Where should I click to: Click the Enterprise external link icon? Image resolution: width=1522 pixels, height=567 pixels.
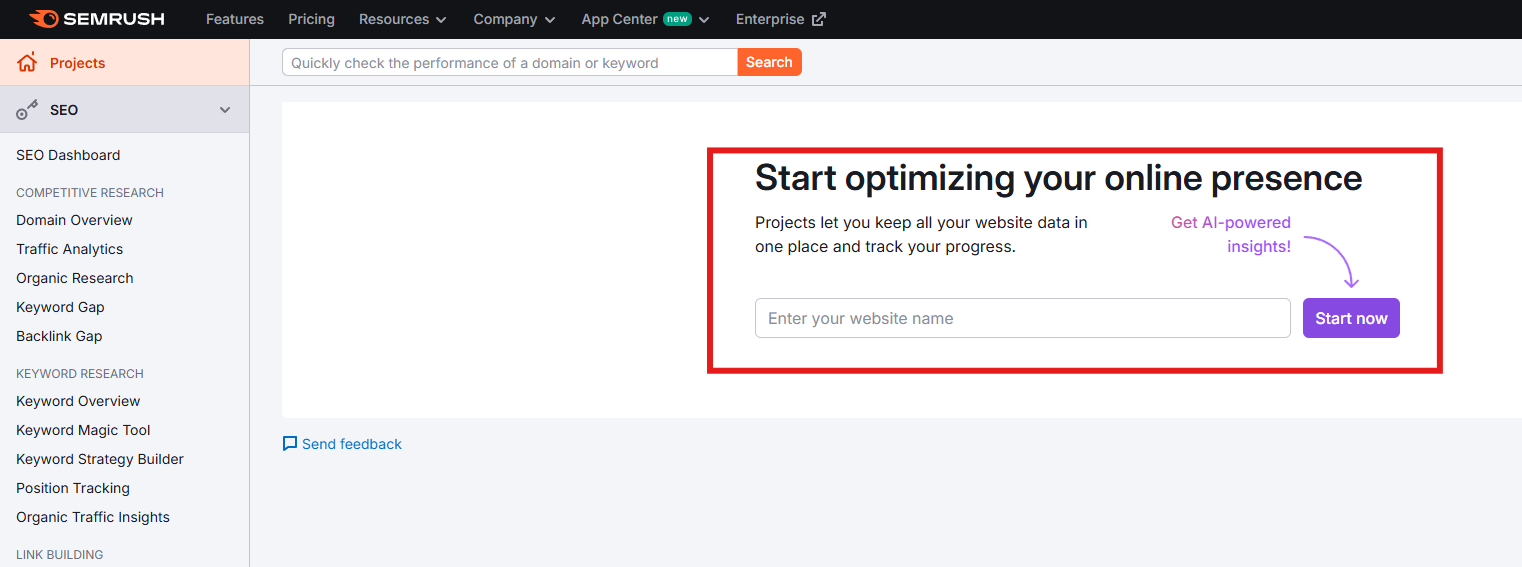[x=819, y=19]
